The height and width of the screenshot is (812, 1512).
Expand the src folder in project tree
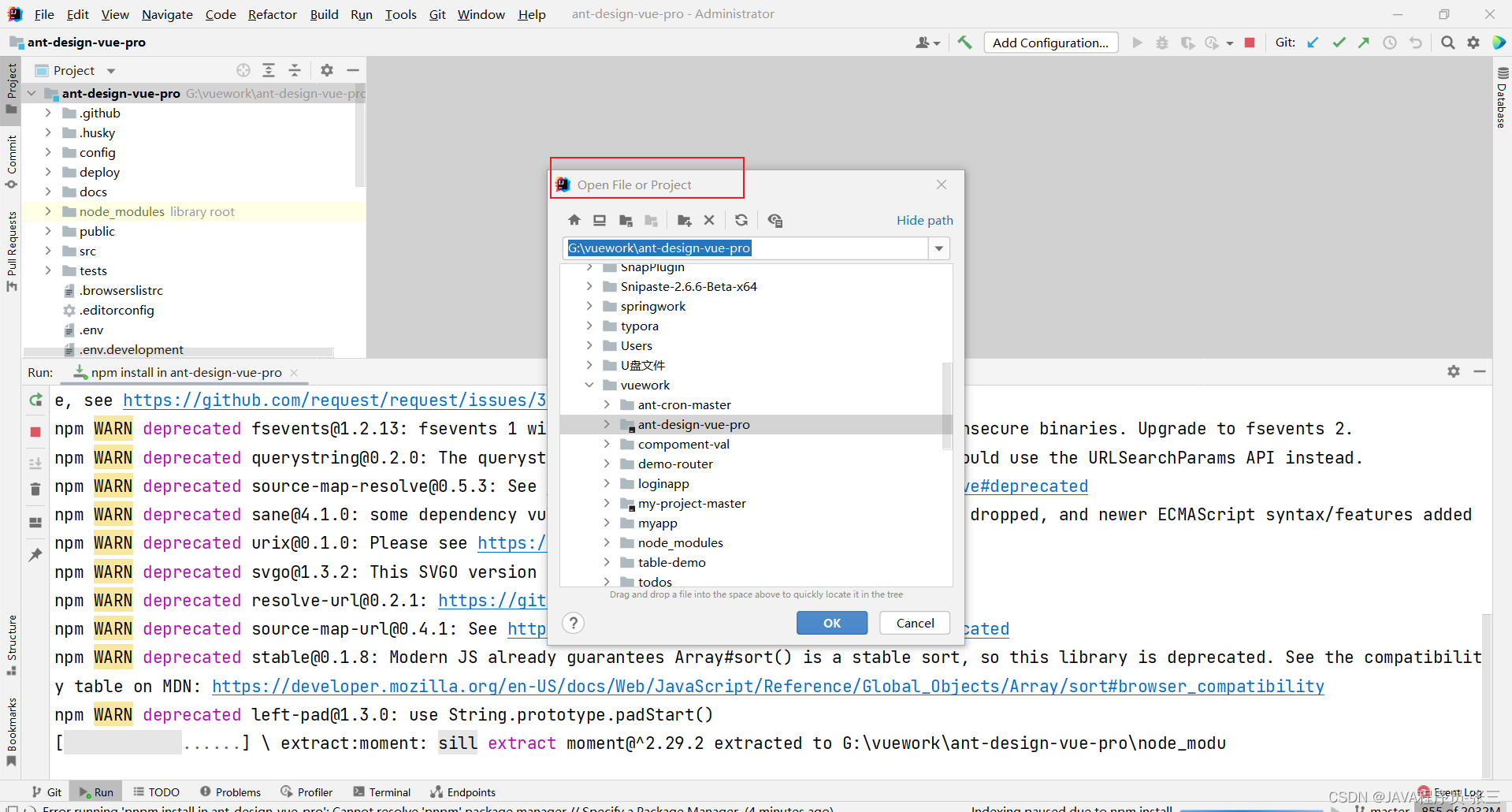[x=48, y=251]
